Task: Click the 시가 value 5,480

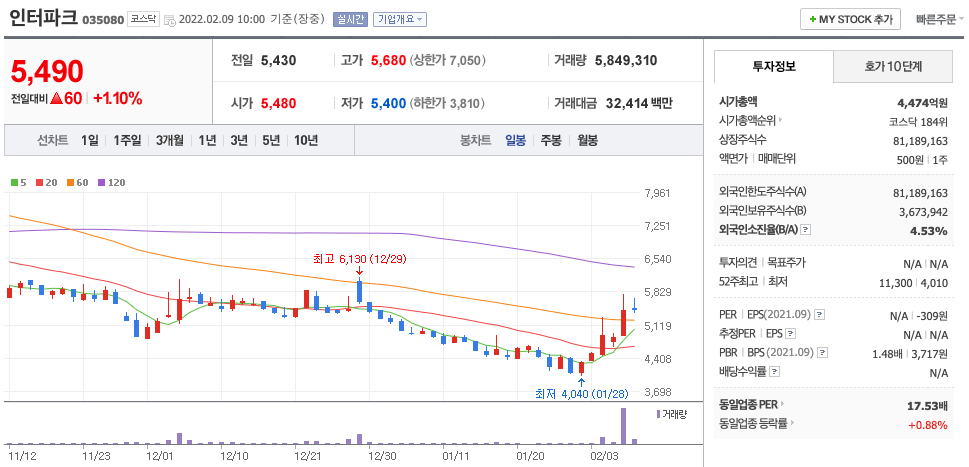Action: coord(278,103)
